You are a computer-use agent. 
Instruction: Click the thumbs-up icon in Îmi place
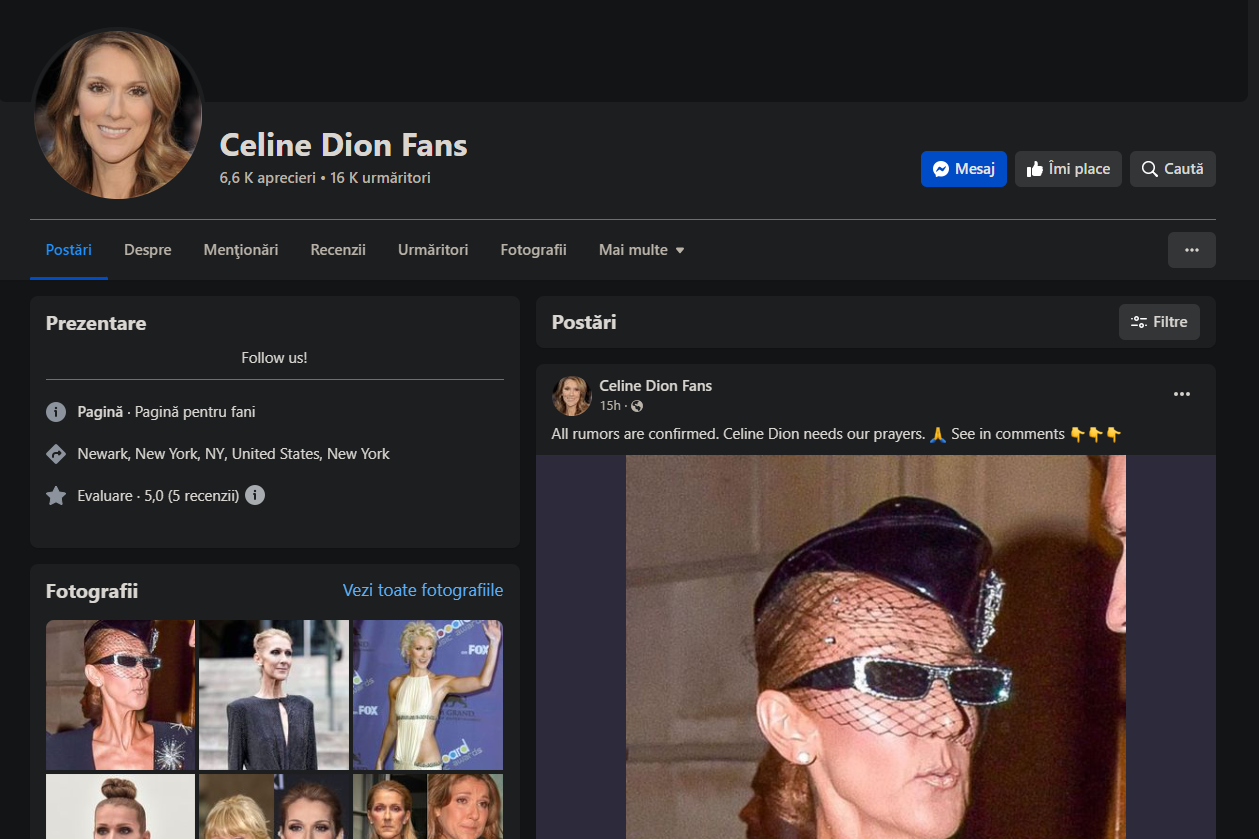[x=1035, y=169]
